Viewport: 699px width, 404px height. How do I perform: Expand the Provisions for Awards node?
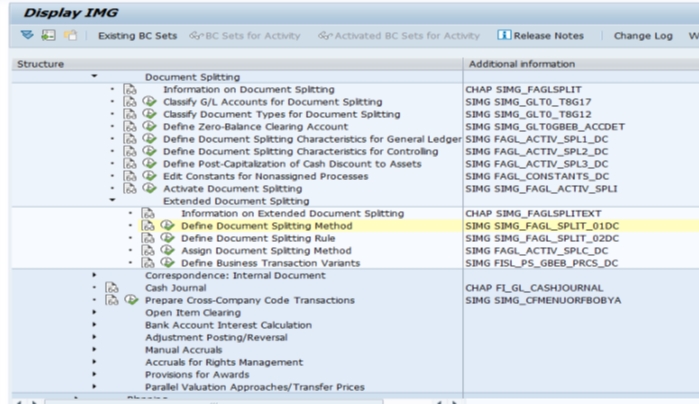click(94, 374)
